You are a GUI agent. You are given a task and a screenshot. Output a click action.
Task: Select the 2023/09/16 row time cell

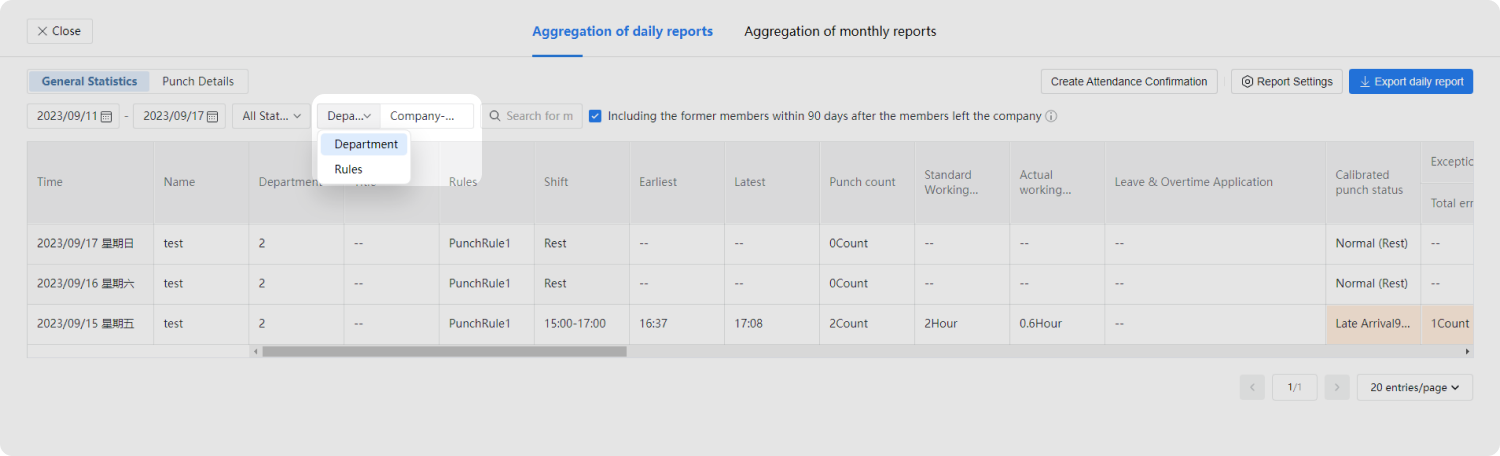point(90,284)
